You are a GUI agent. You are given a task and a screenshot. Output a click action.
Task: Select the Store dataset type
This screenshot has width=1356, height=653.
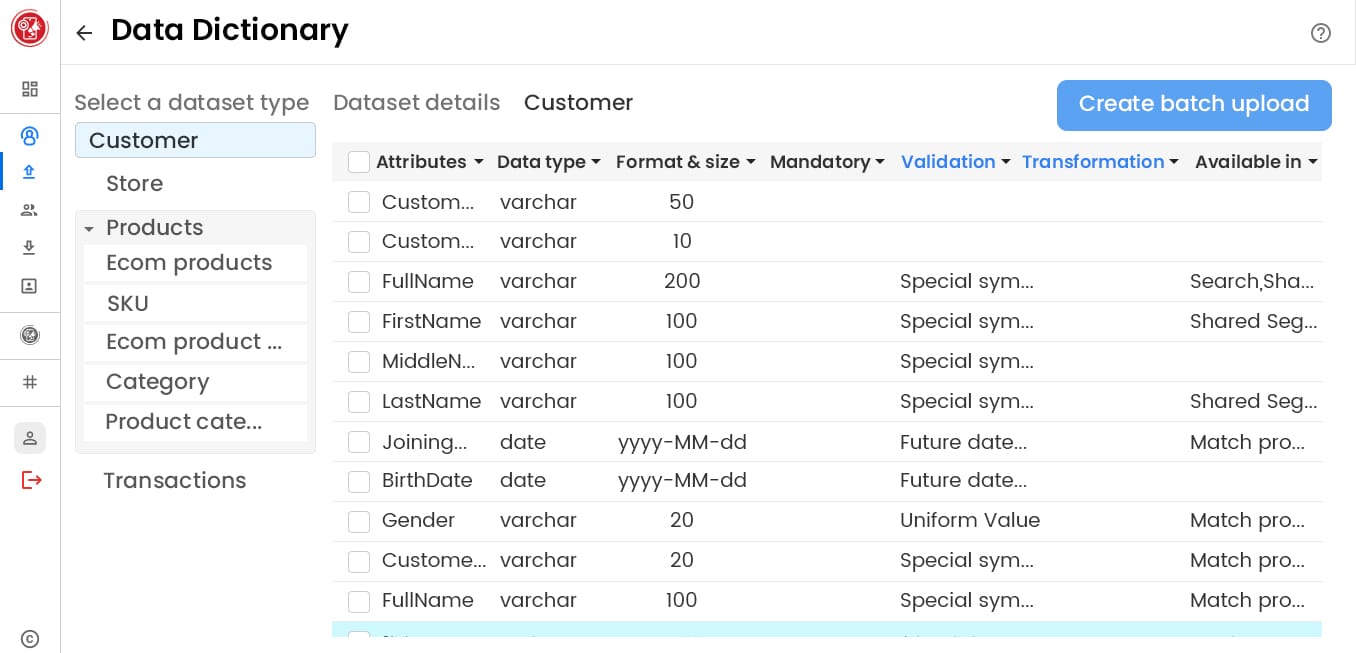coord(134,184)
